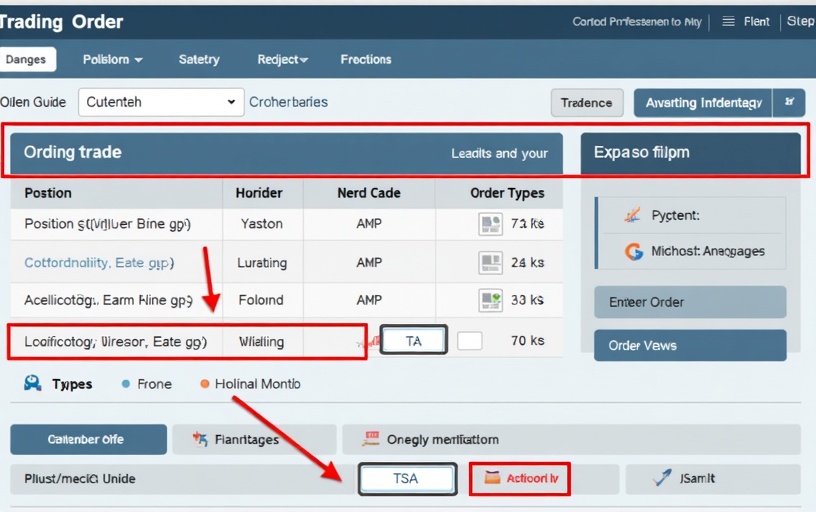Viewport: 816px width, 512px height.
Task: Tick the empty checkbox in the Wlialling row
Action: point(469,341)
